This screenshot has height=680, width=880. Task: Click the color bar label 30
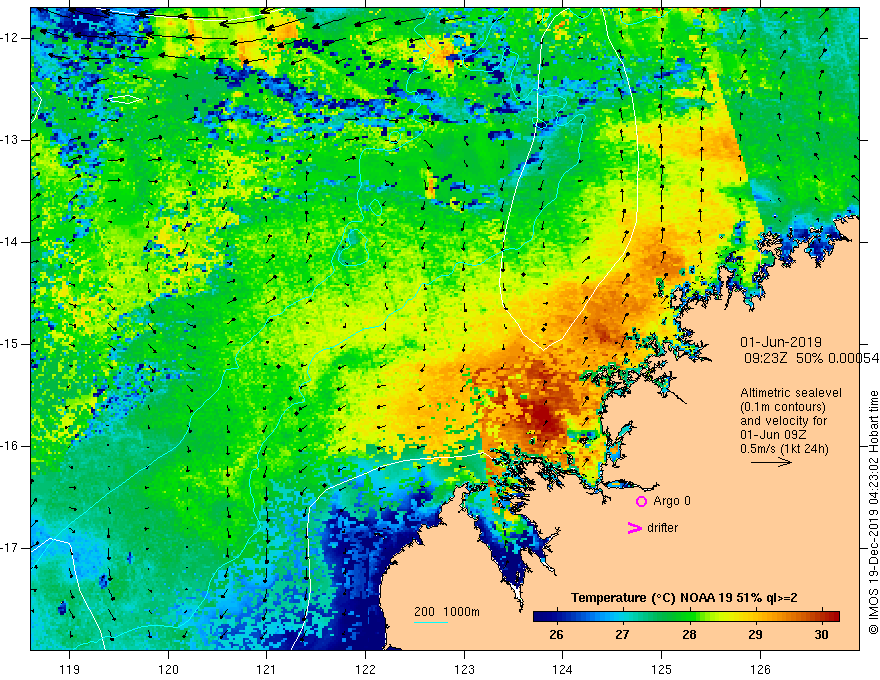pos(822,635)
